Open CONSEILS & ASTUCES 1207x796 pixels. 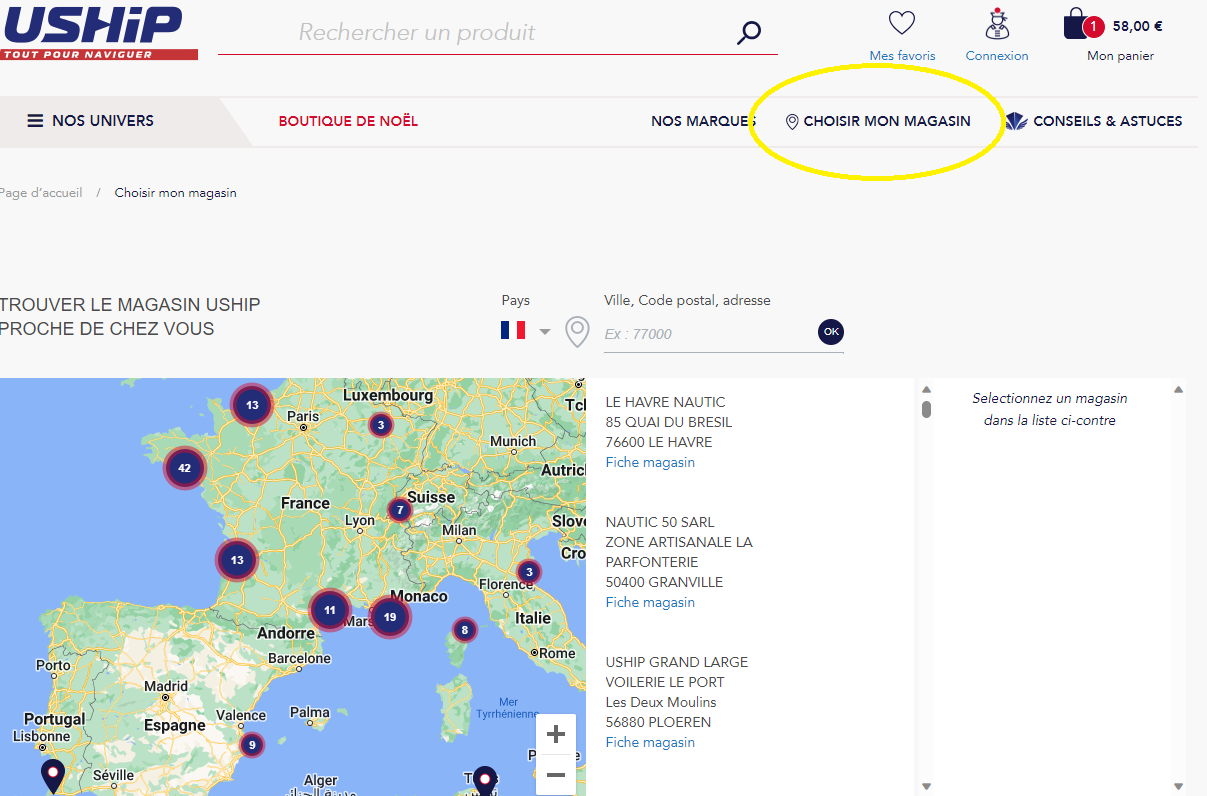(x=1094, y=121)
